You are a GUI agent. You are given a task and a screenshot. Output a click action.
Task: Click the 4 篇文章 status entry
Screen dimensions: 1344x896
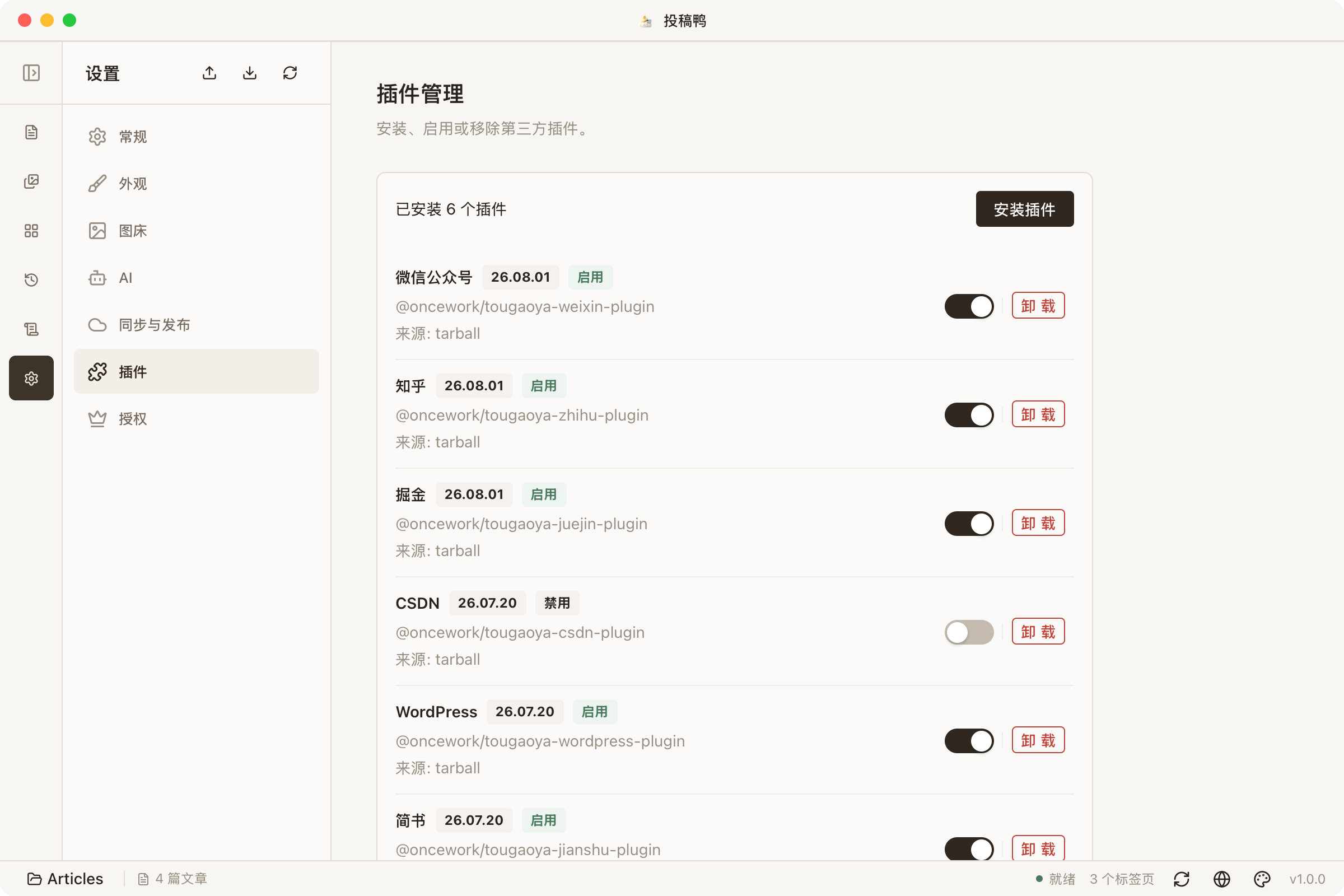click(x=172, y=879)
